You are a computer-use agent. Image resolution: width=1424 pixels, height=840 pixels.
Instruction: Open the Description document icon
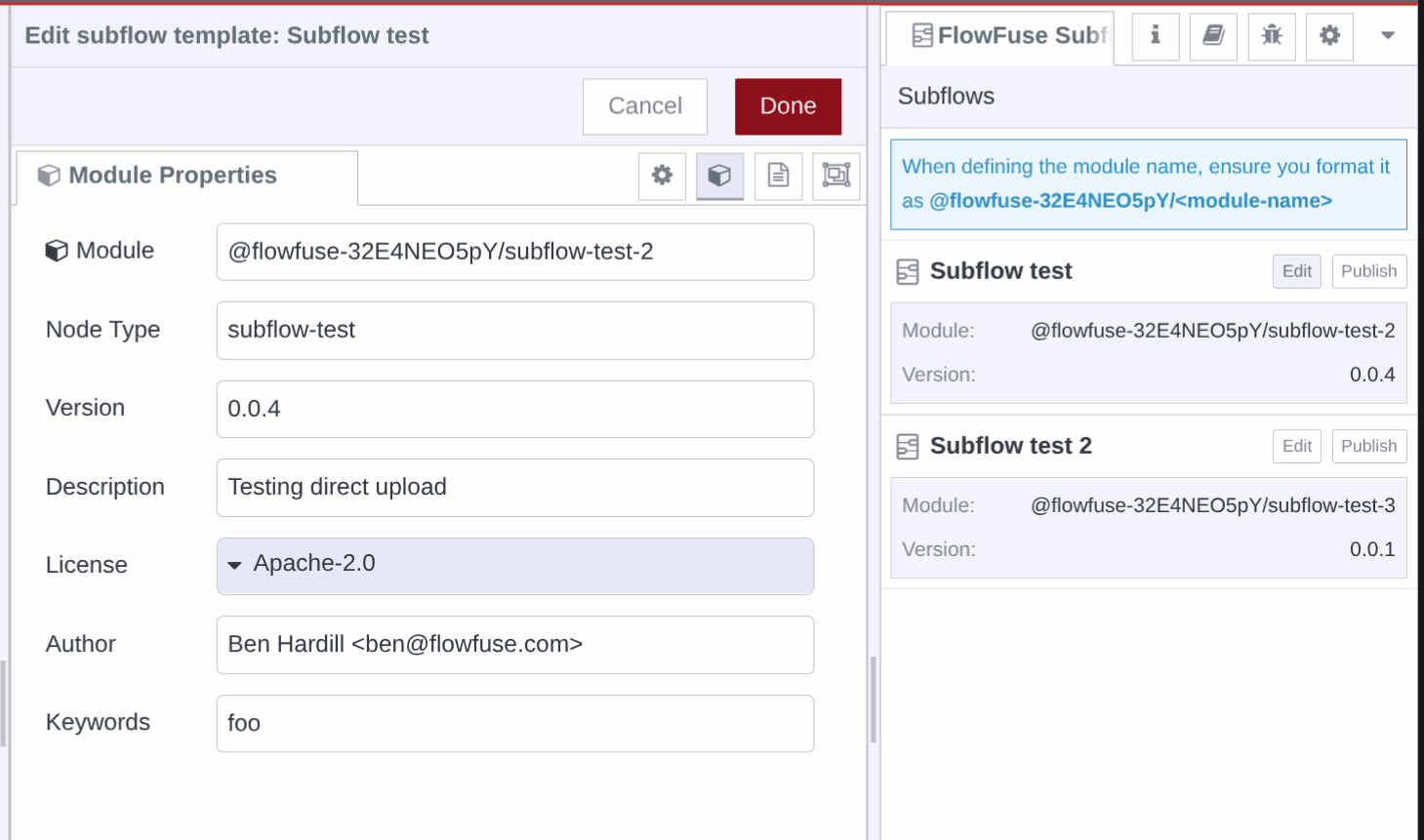click(x=777, y=176)
